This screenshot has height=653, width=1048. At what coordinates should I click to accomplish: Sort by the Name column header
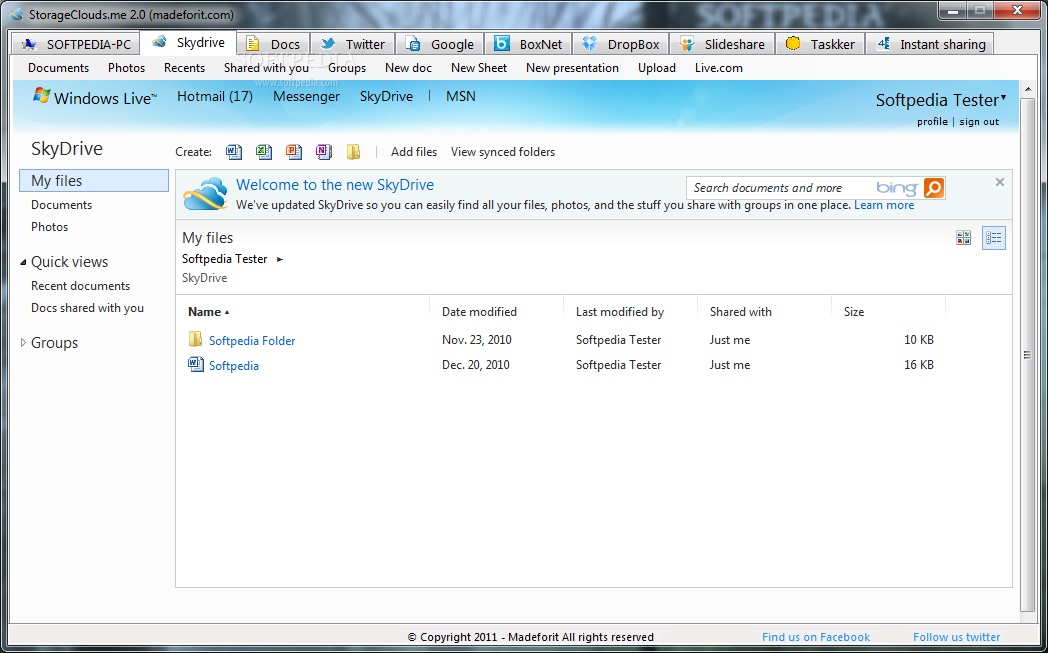pos(204,311)
